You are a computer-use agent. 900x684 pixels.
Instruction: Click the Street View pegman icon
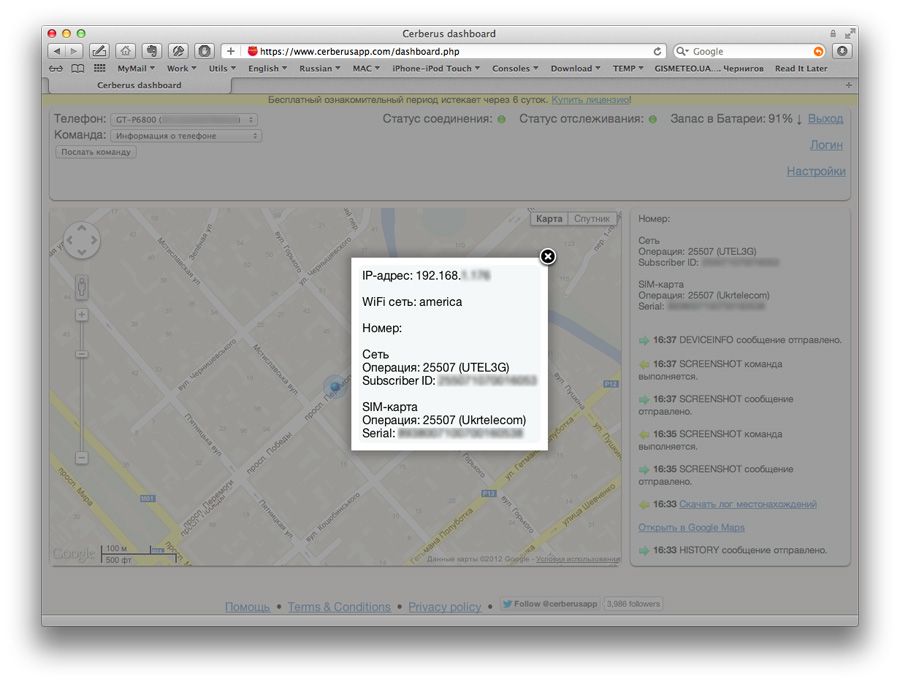click(x=82, y=286)
